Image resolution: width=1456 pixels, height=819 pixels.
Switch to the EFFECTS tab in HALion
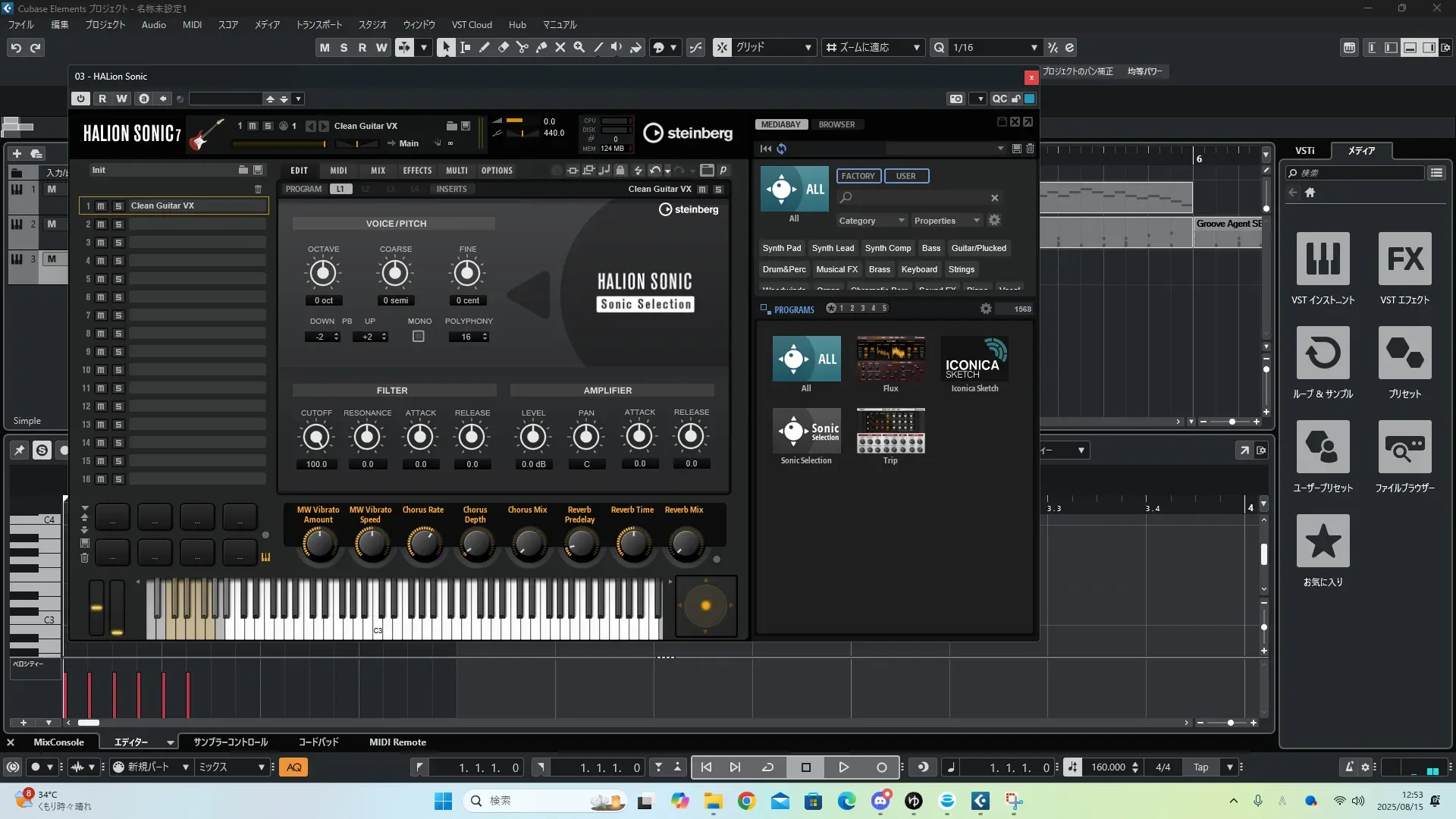coord(417,171)
